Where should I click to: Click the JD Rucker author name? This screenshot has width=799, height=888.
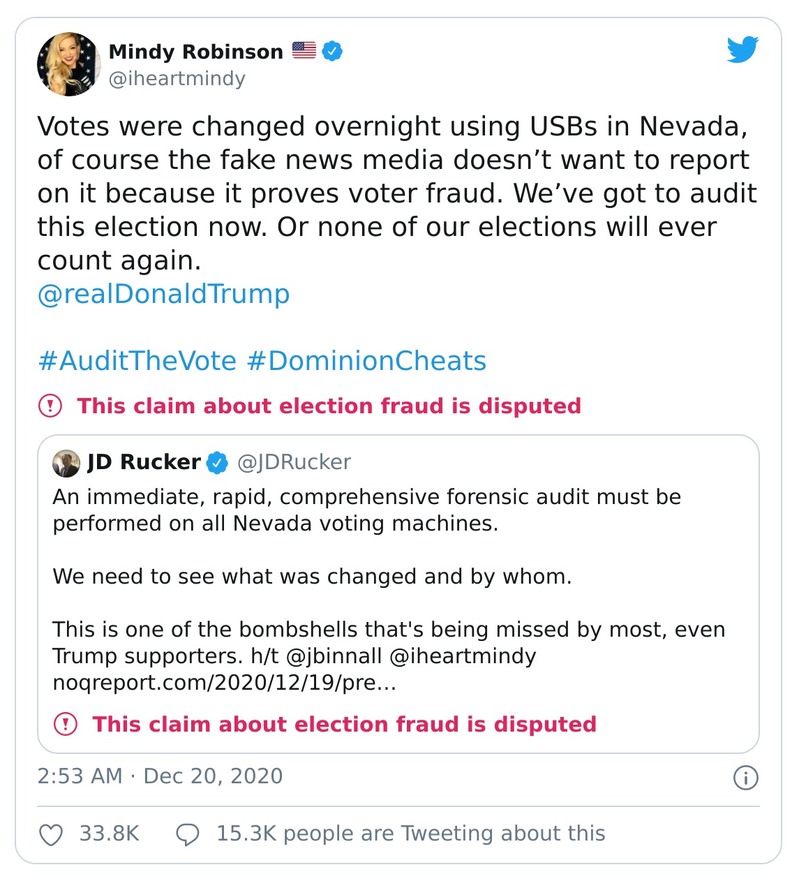(143, 462)
